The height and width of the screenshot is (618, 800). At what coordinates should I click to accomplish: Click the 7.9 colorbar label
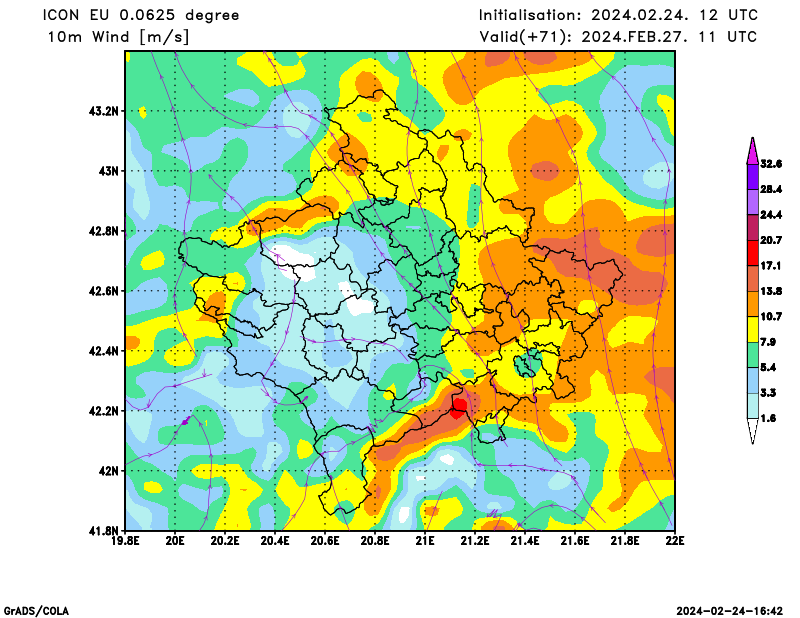[x=768, y=342]
